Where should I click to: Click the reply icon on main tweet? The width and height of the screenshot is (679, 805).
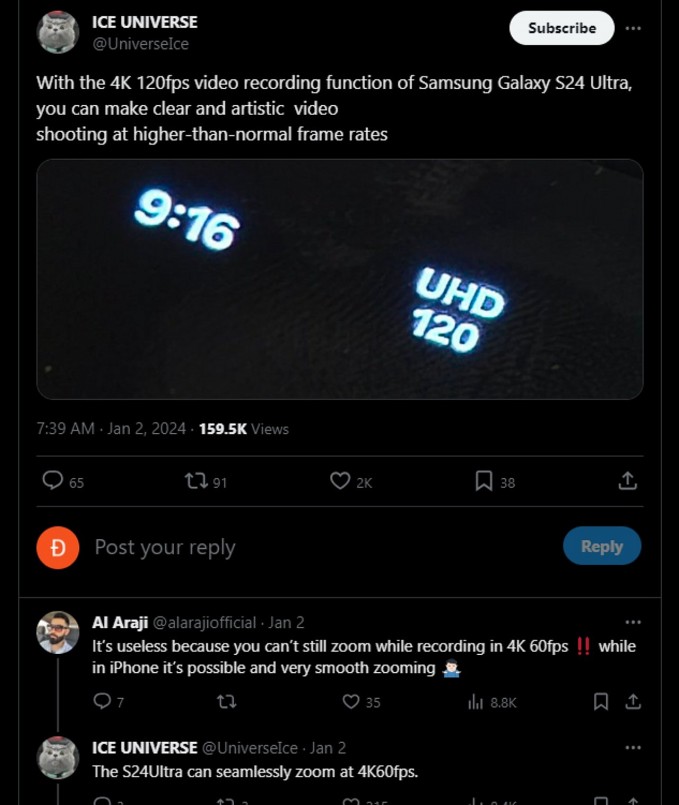(x=53, y=481)
